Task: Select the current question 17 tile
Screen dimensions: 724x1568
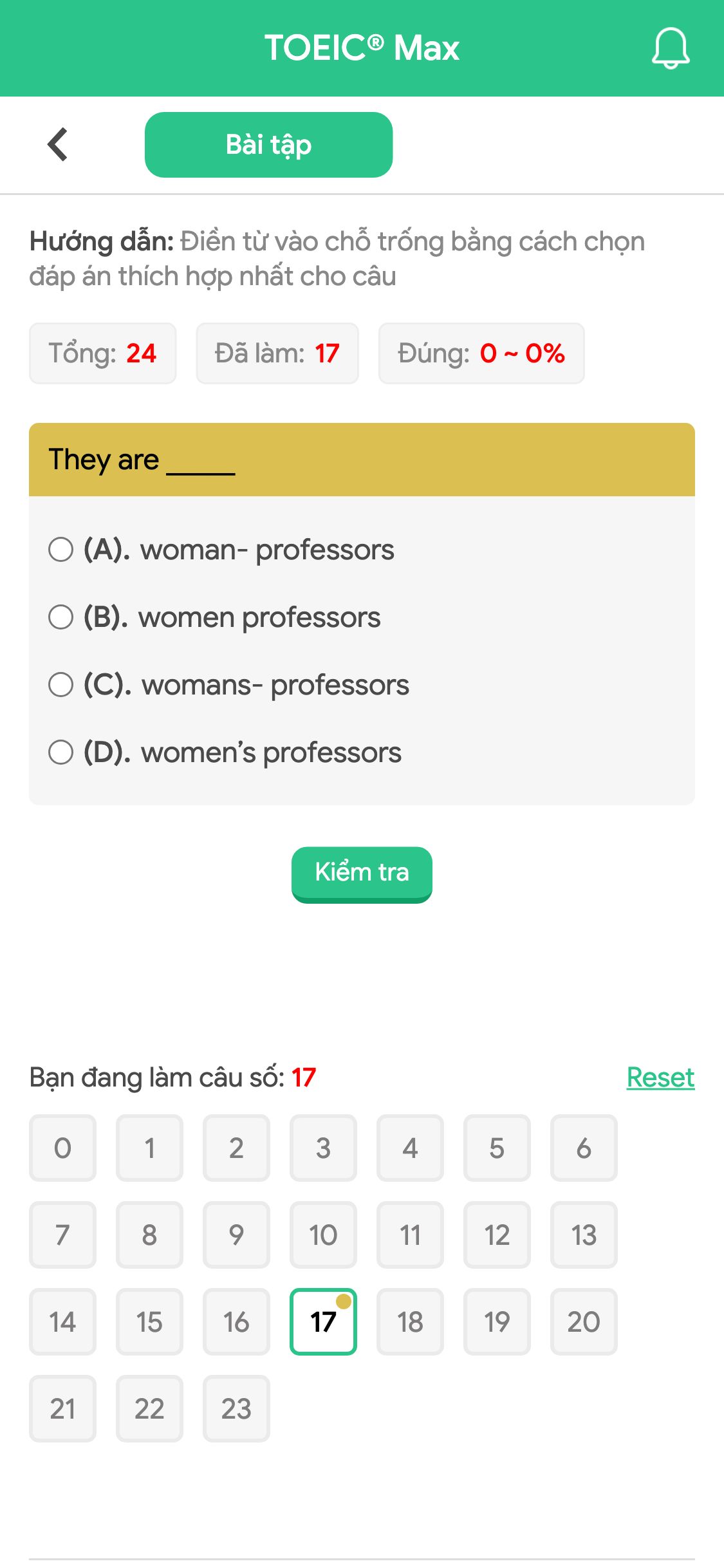Action: tap(323, 1321)
